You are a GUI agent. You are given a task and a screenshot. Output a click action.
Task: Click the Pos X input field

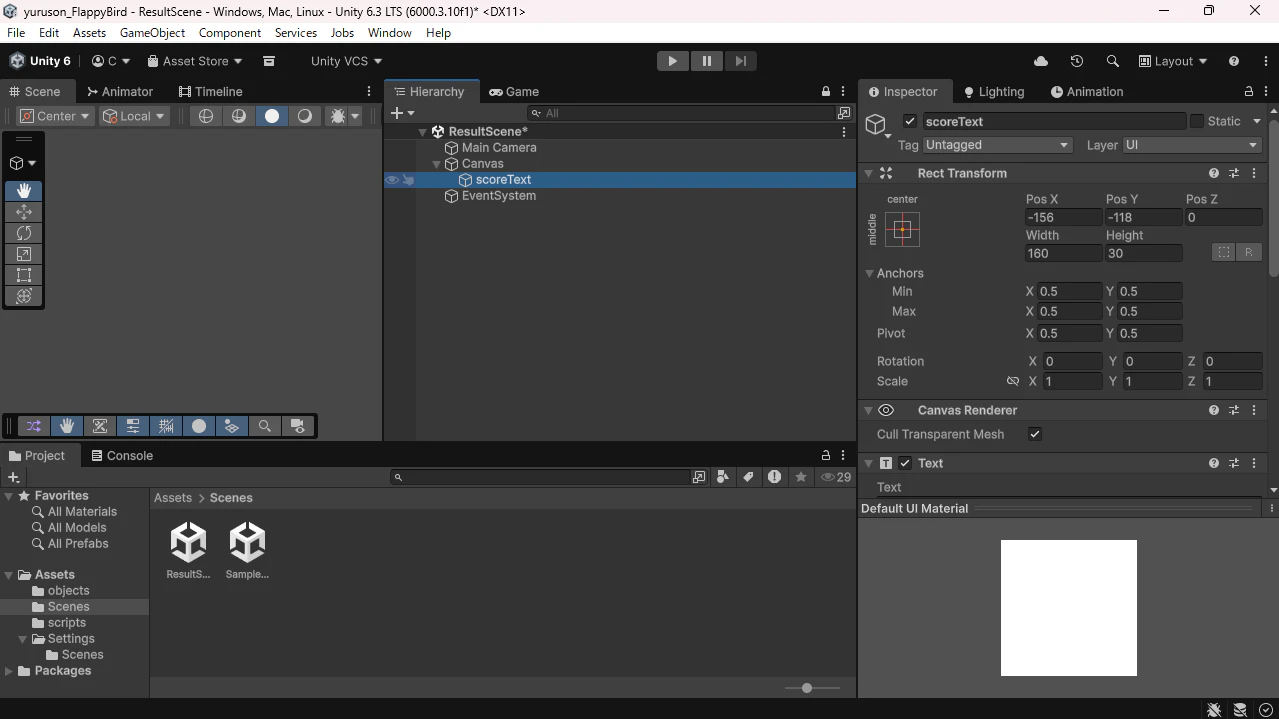tap(1063, 217)
